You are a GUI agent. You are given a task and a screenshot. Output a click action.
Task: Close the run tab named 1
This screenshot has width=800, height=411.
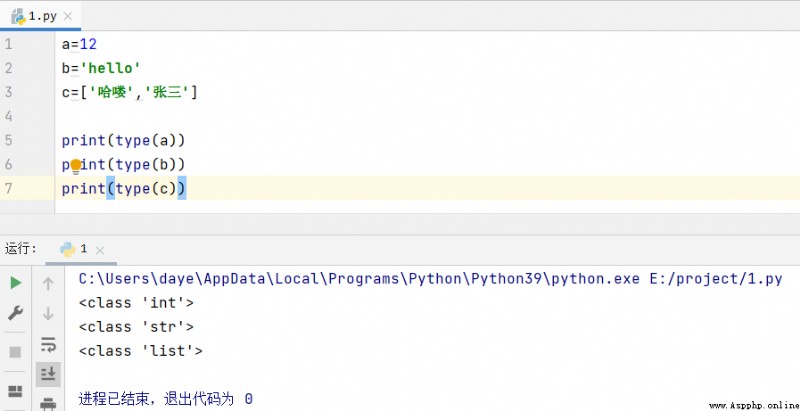click(x=100, y=250)
